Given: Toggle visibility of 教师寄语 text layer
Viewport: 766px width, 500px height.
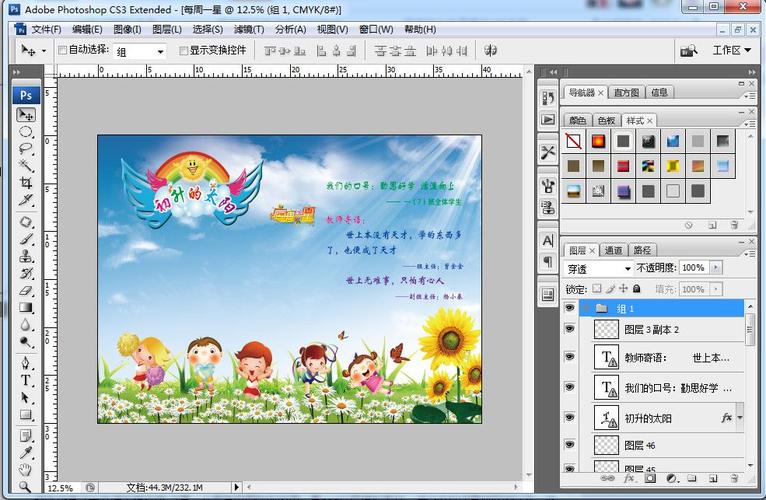Looking at the screenshot, I should click(570, 357).
